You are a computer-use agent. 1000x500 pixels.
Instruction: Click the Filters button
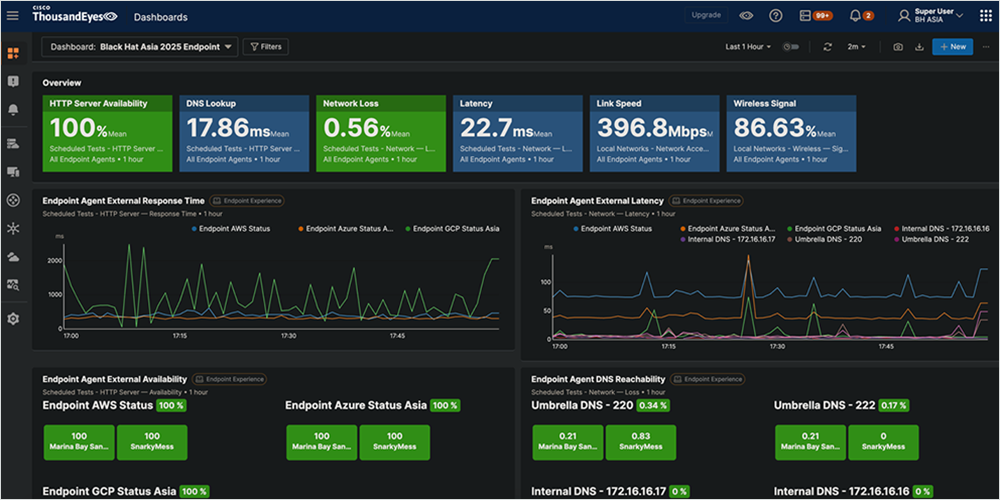coord(265,47)
